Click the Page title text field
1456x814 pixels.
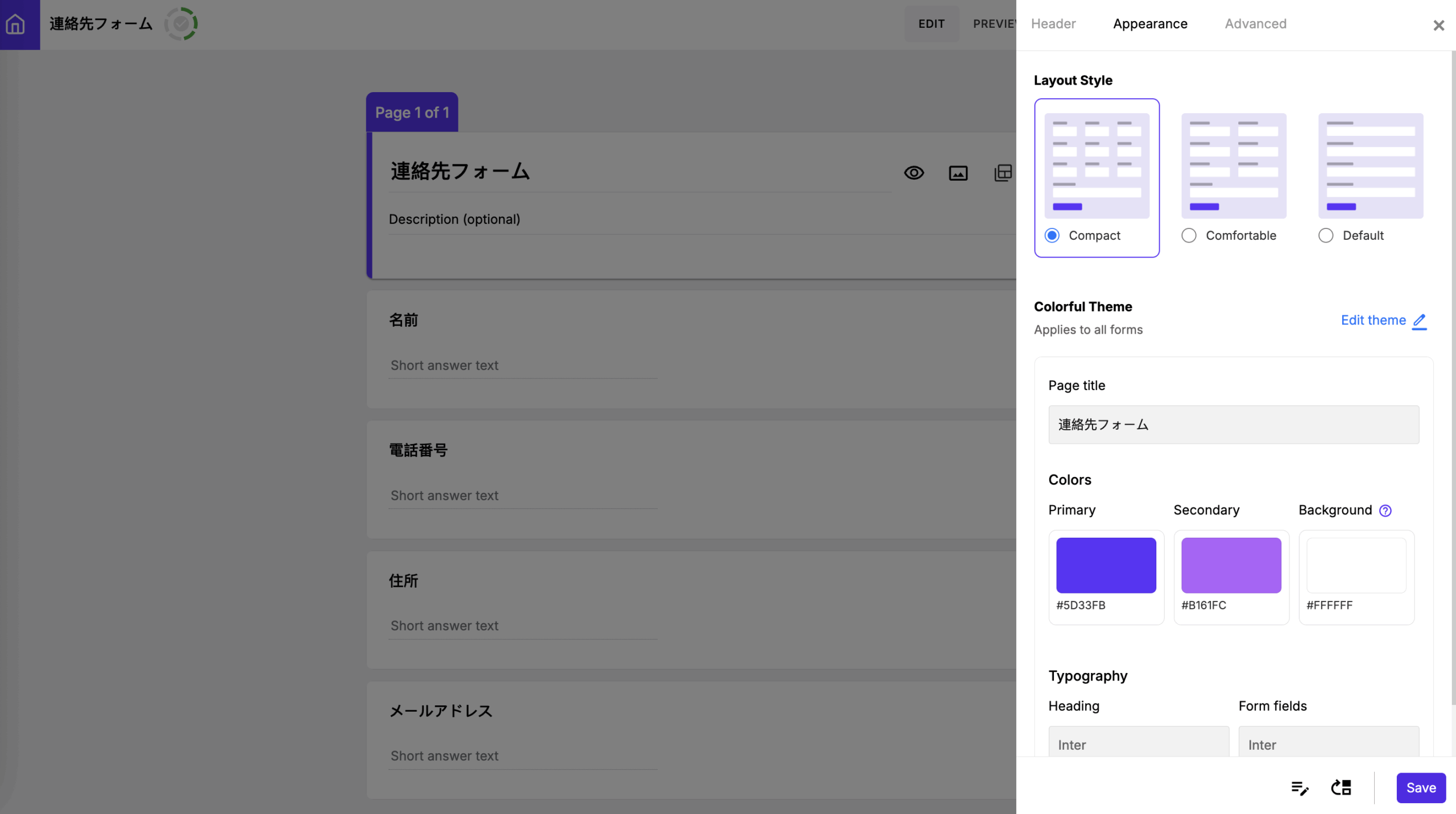1232,425
